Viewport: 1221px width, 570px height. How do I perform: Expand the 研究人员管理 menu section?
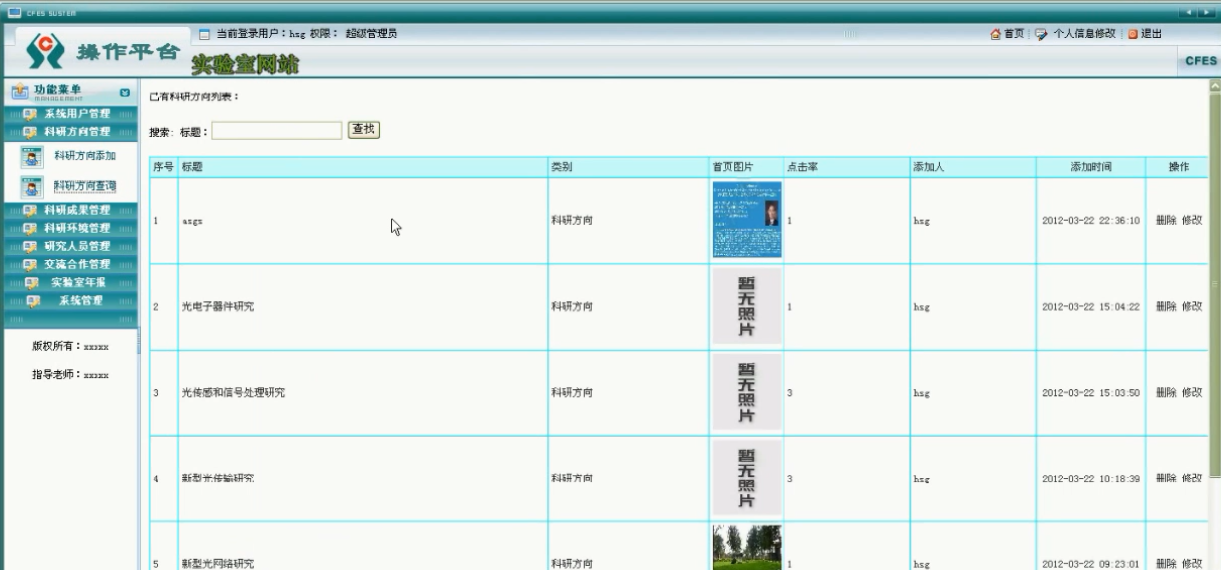coord(69,246)
